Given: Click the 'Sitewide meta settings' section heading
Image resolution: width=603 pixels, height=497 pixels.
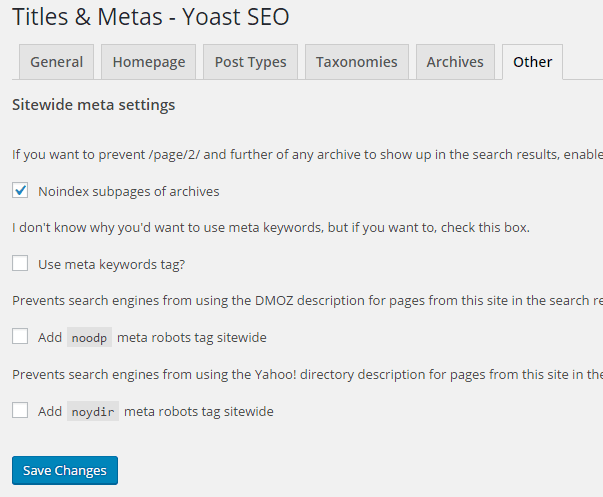Looking at the screenshot, I should pos(93,104).
